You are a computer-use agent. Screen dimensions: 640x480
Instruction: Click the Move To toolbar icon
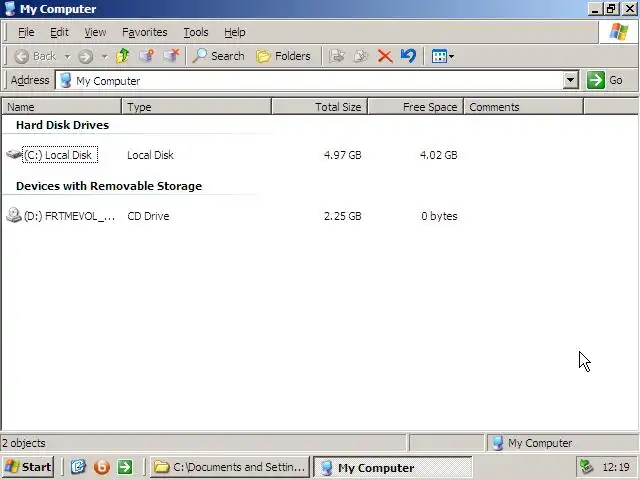coord(337,56)
